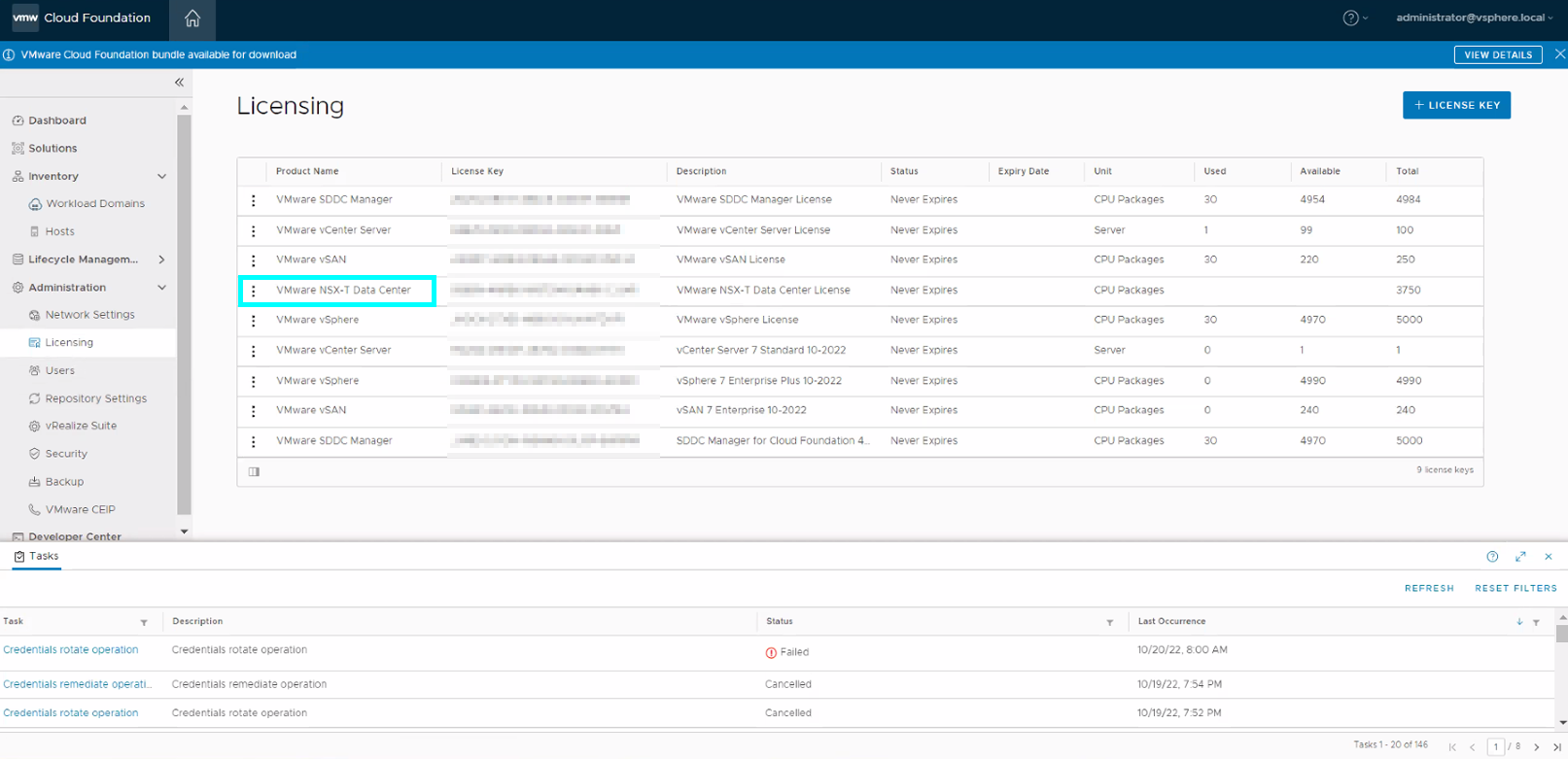Open the column picker icon below table
1568x759 pixels.
pos(254,471)
